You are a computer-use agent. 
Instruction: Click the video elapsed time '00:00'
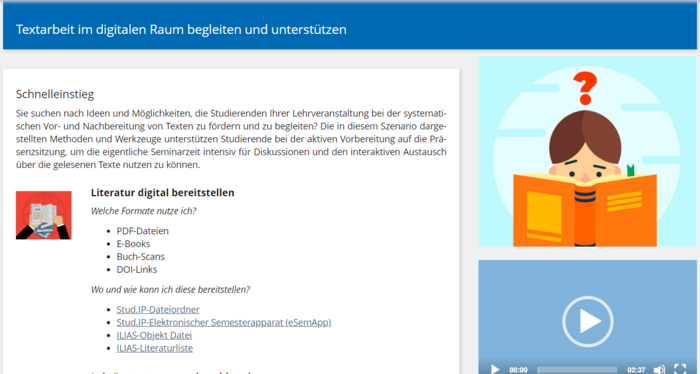click(518, 370)
